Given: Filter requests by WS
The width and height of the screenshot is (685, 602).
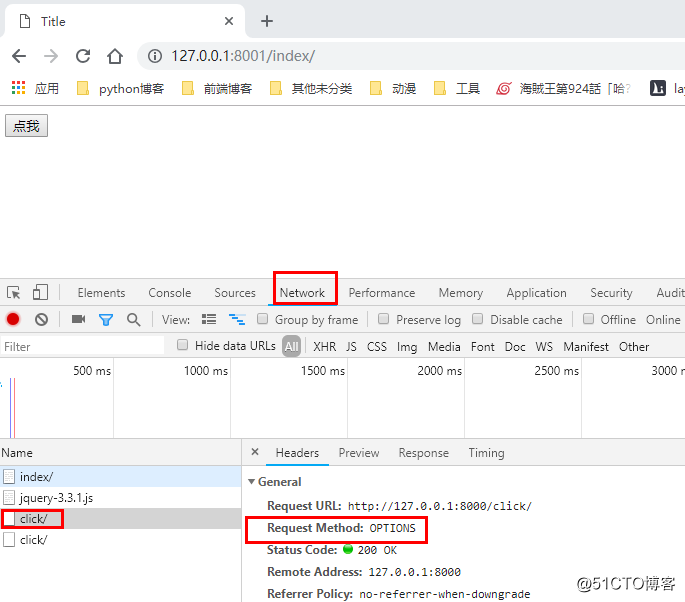Looking at the screenshot, I should (x=544, y=346).
